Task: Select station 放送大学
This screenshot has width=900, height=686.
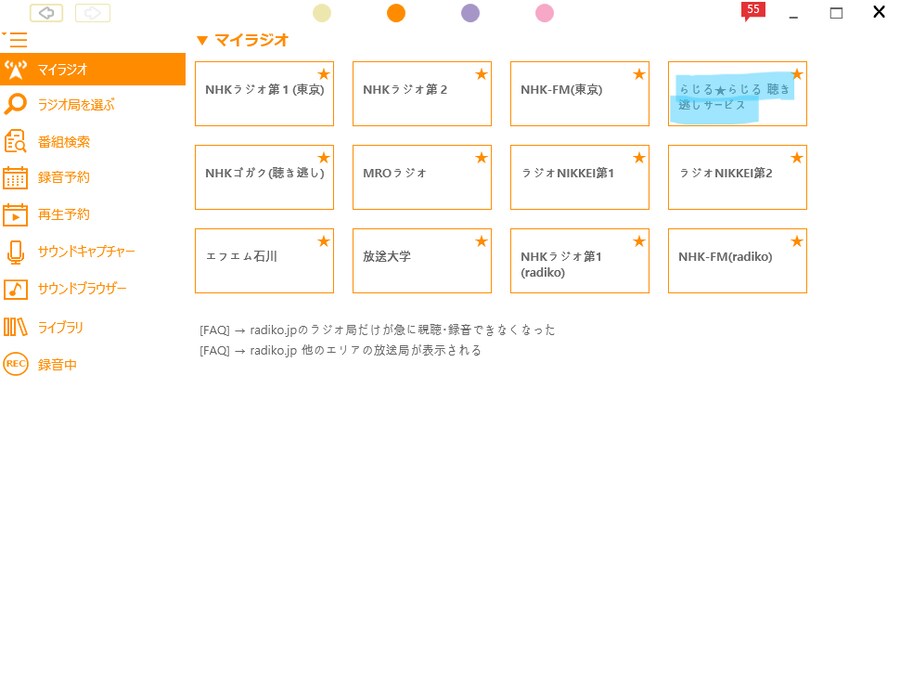Action: (x=422, y=261)
